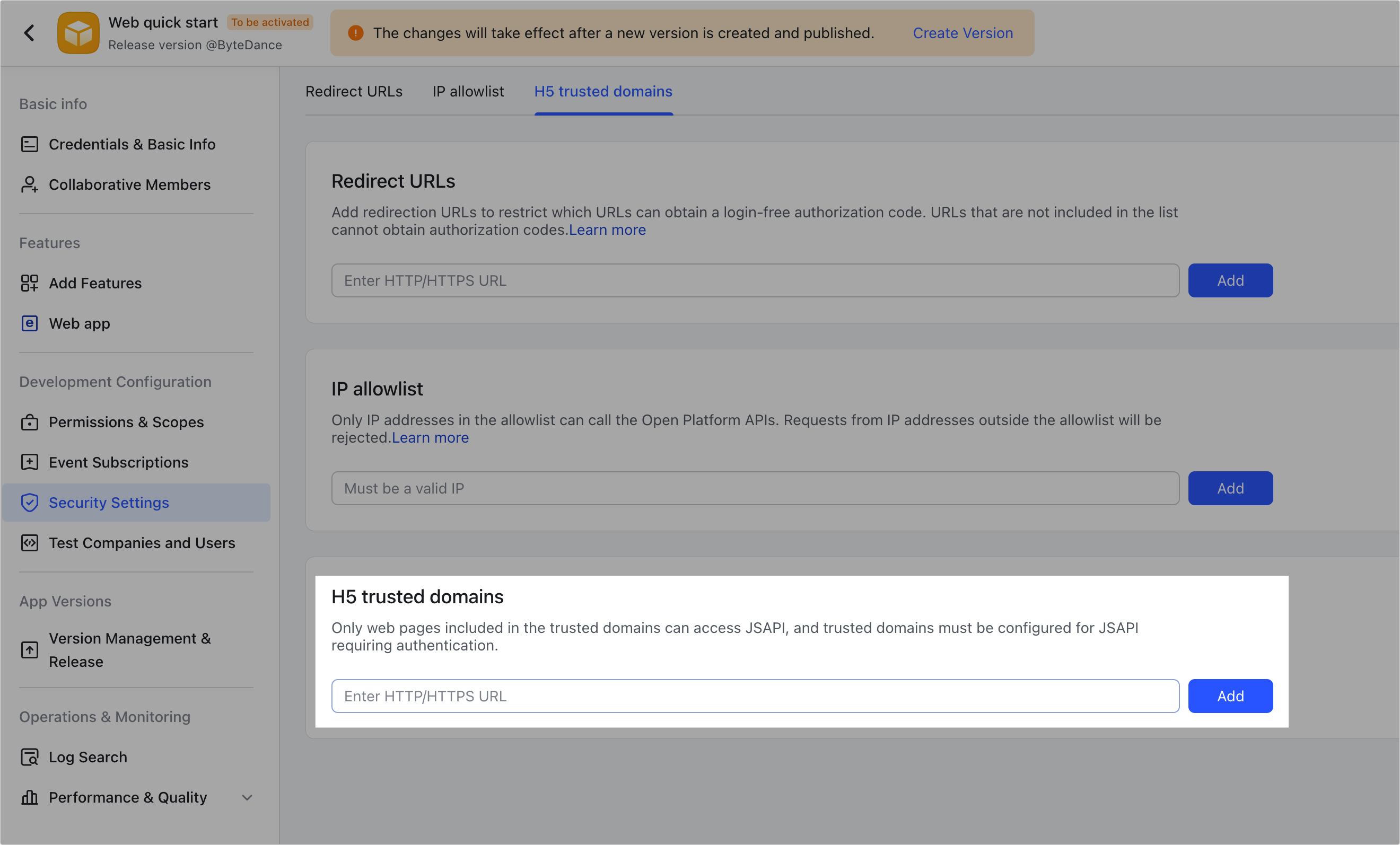Click the Collaborative Members person icon

coord(30,184)
